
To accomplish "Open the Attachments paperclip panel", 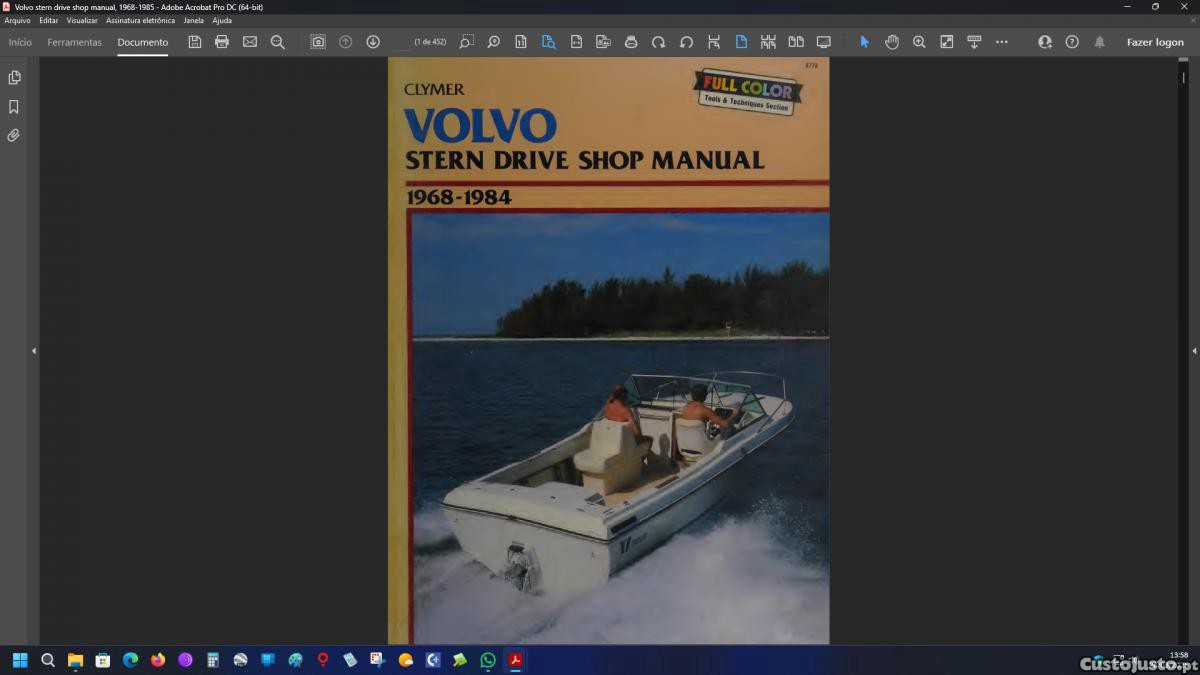I will 14,135.
